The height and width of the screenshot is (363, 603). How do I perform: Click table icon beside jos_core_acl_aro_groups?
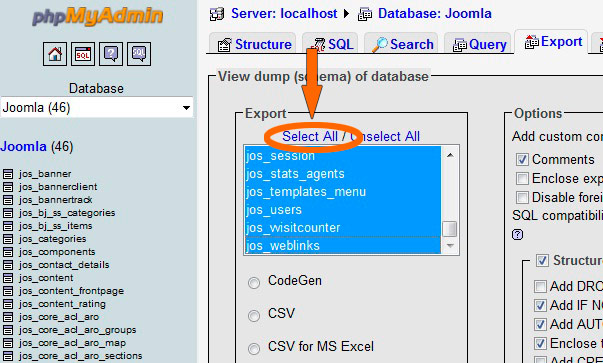(8, 330)
